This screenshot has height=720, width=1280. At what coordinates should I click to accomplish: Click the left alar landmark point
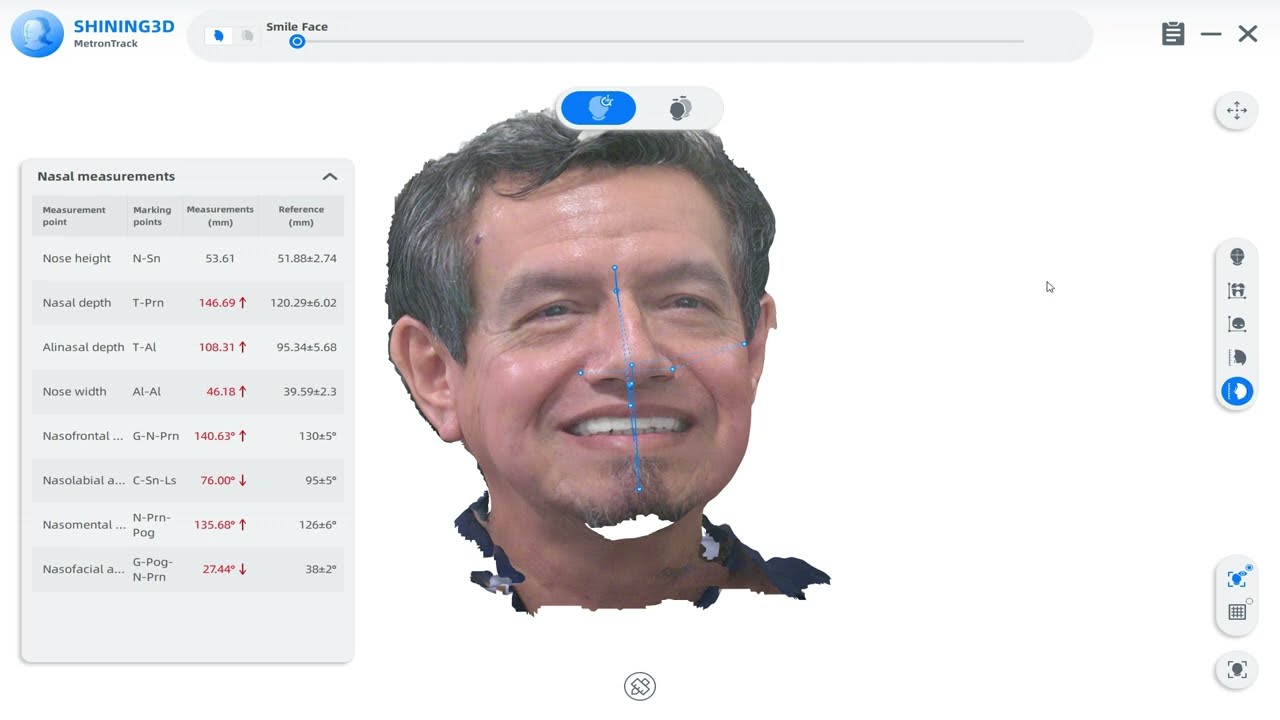click(580, 373)
